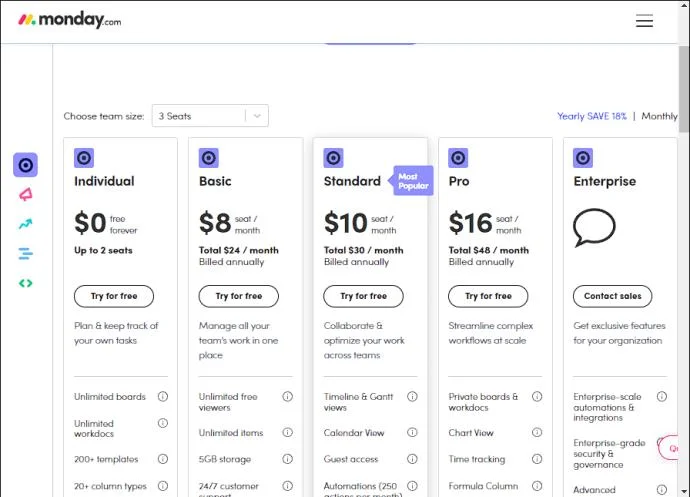Click 'Total $30 / month' text
Screen dimensions: 690x497
click(363, 250)
